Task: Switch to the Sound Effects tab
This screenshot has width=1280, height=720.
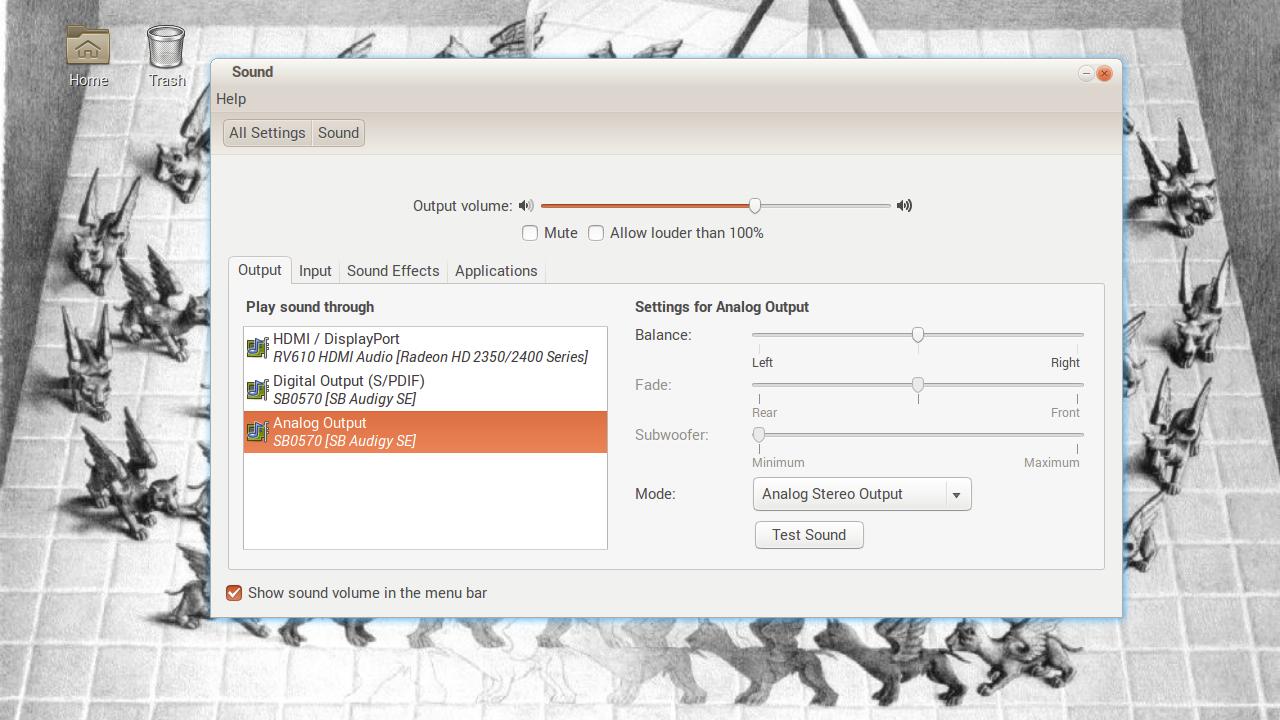Action: tap(393, 271)
